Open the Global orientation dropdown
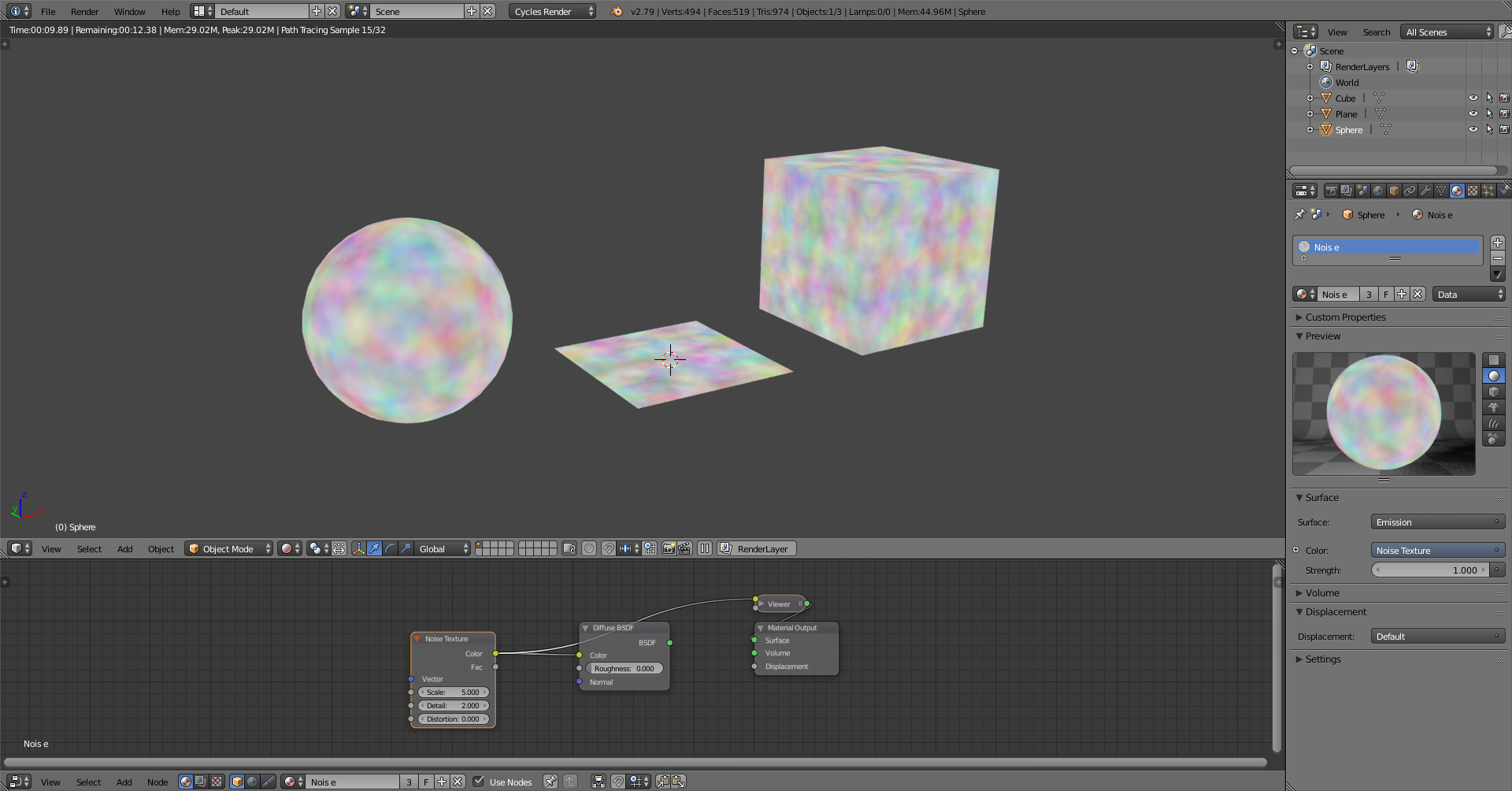The height and width of the screenshot is (791, 1512). (443, 548)
